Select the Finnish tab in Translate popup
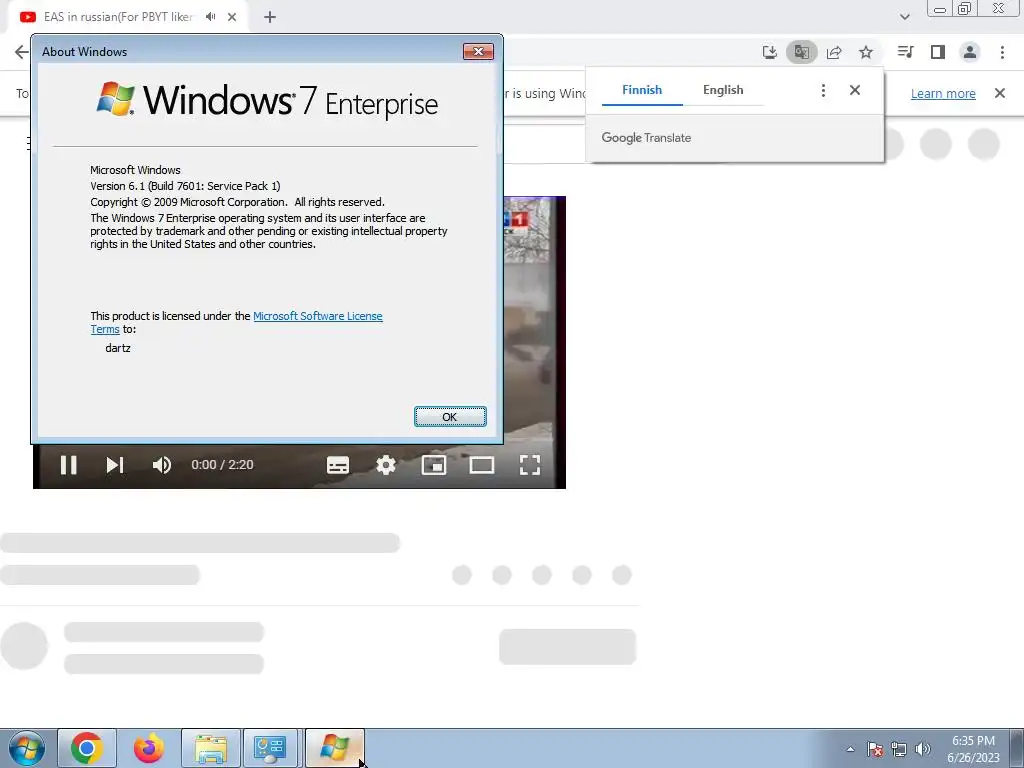The width and height of the screenshot is (1024, 768). (x=642, y=90)
